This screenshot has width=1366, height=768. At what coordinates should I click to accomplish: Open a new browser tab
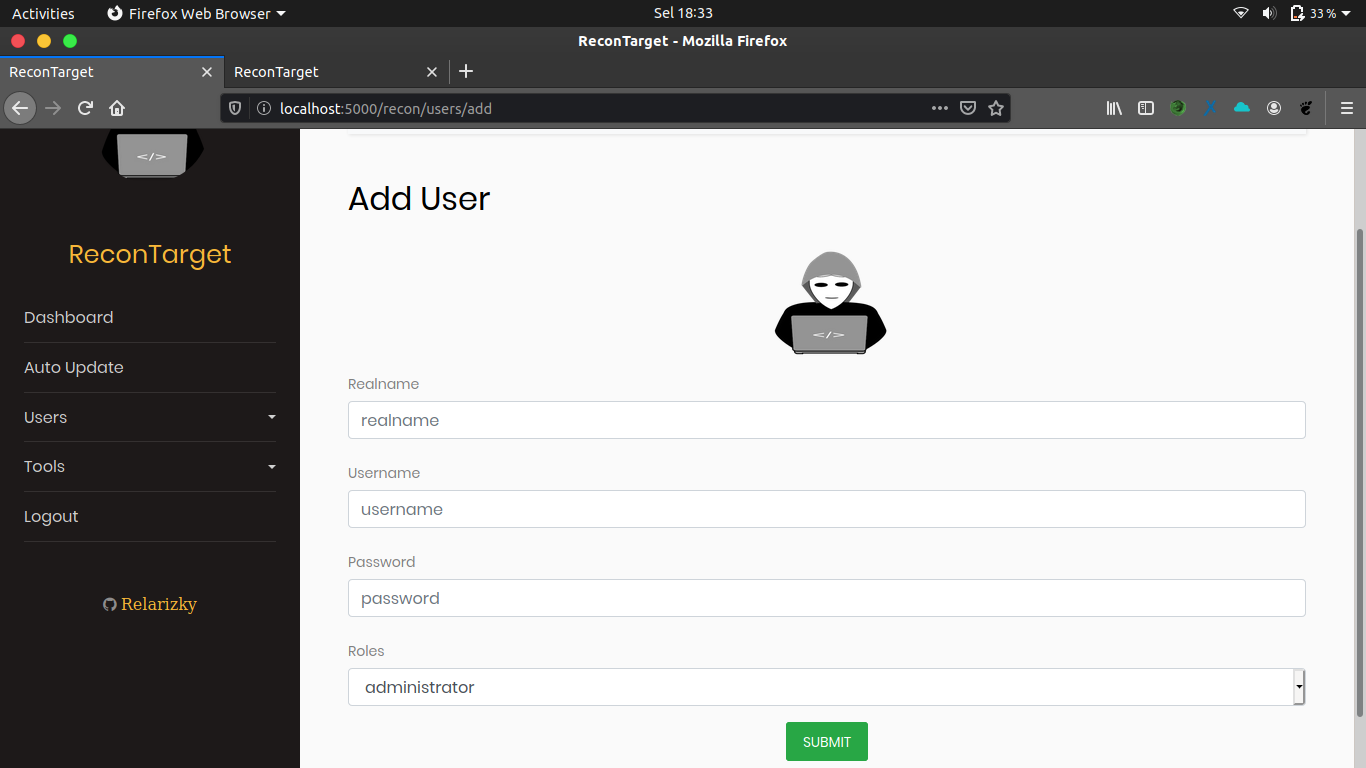tap(465, 71)
